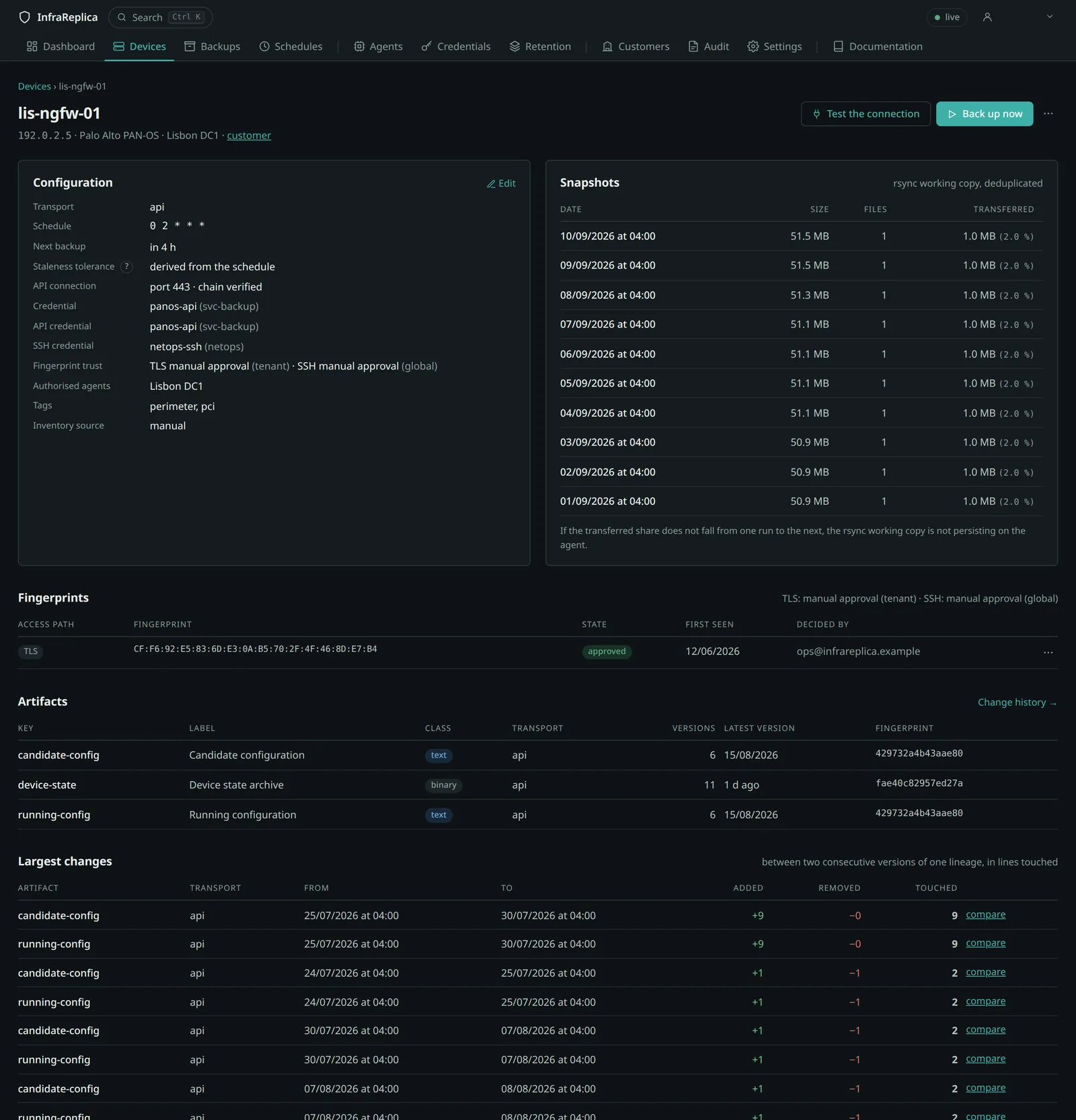Click the live status indicator
The height and width of the screenshot is (1120, 1076).
(947, 17)
